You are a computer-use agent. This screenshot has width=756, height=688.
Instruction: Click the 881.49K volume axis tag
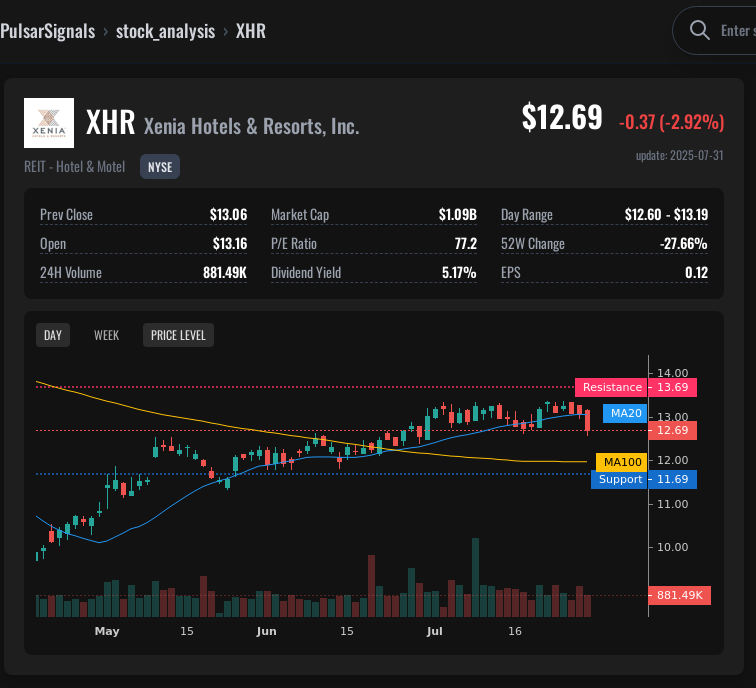[679, 595]
